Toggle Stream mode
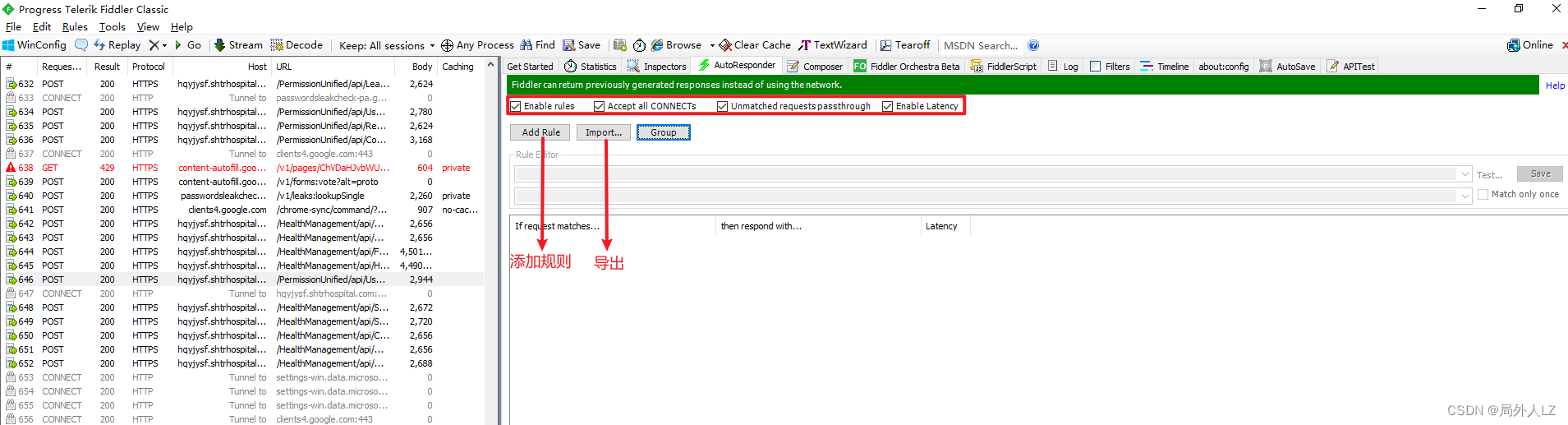Viewport: 1568px width, 425px height. point(238,45)
